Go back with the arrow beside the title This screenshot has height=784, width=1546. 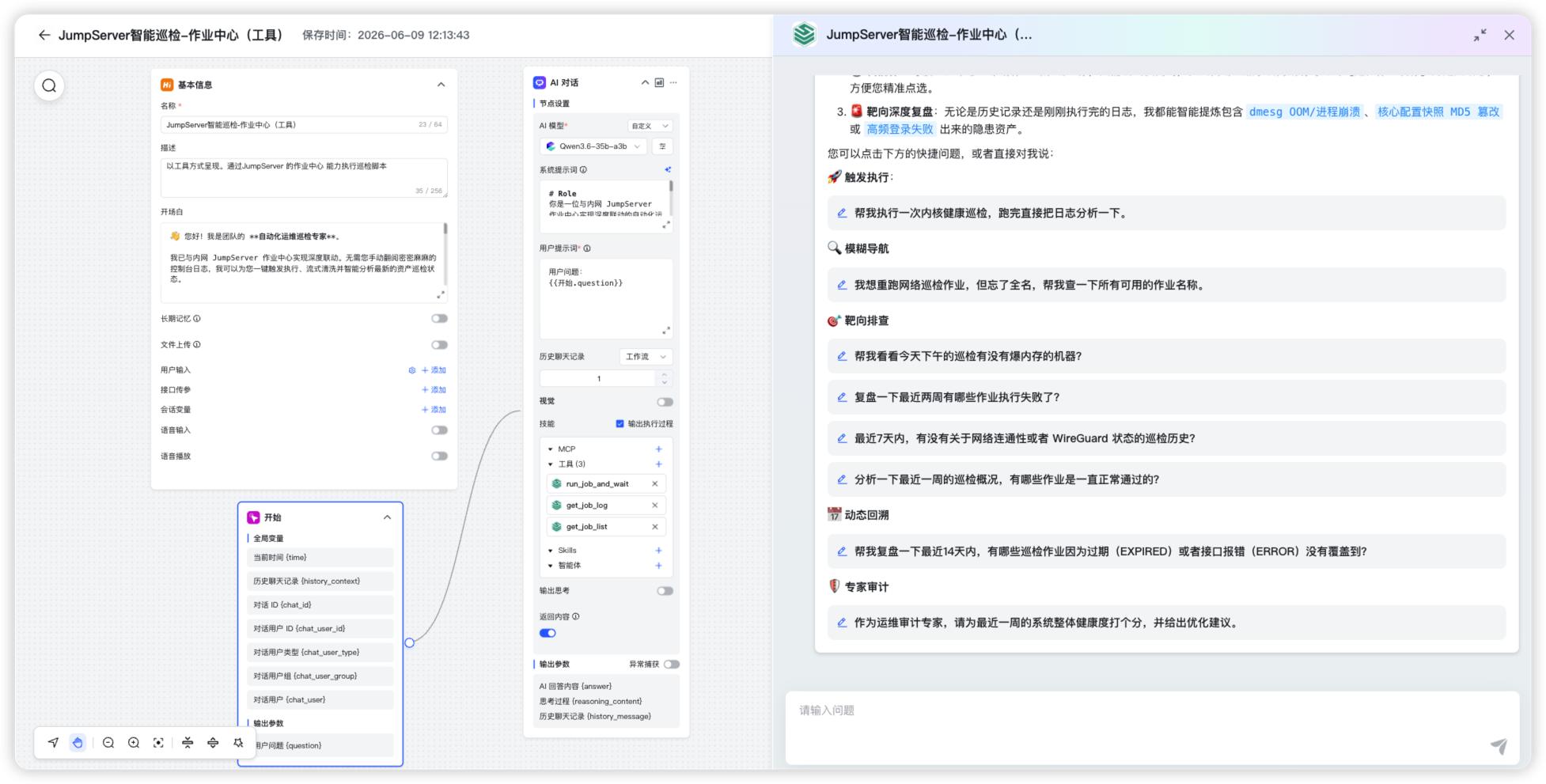tap(44, 35)
